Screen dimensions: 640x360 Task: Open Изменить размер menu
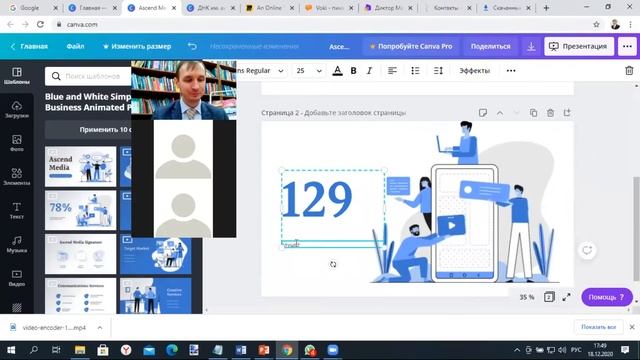coord(137,47)
